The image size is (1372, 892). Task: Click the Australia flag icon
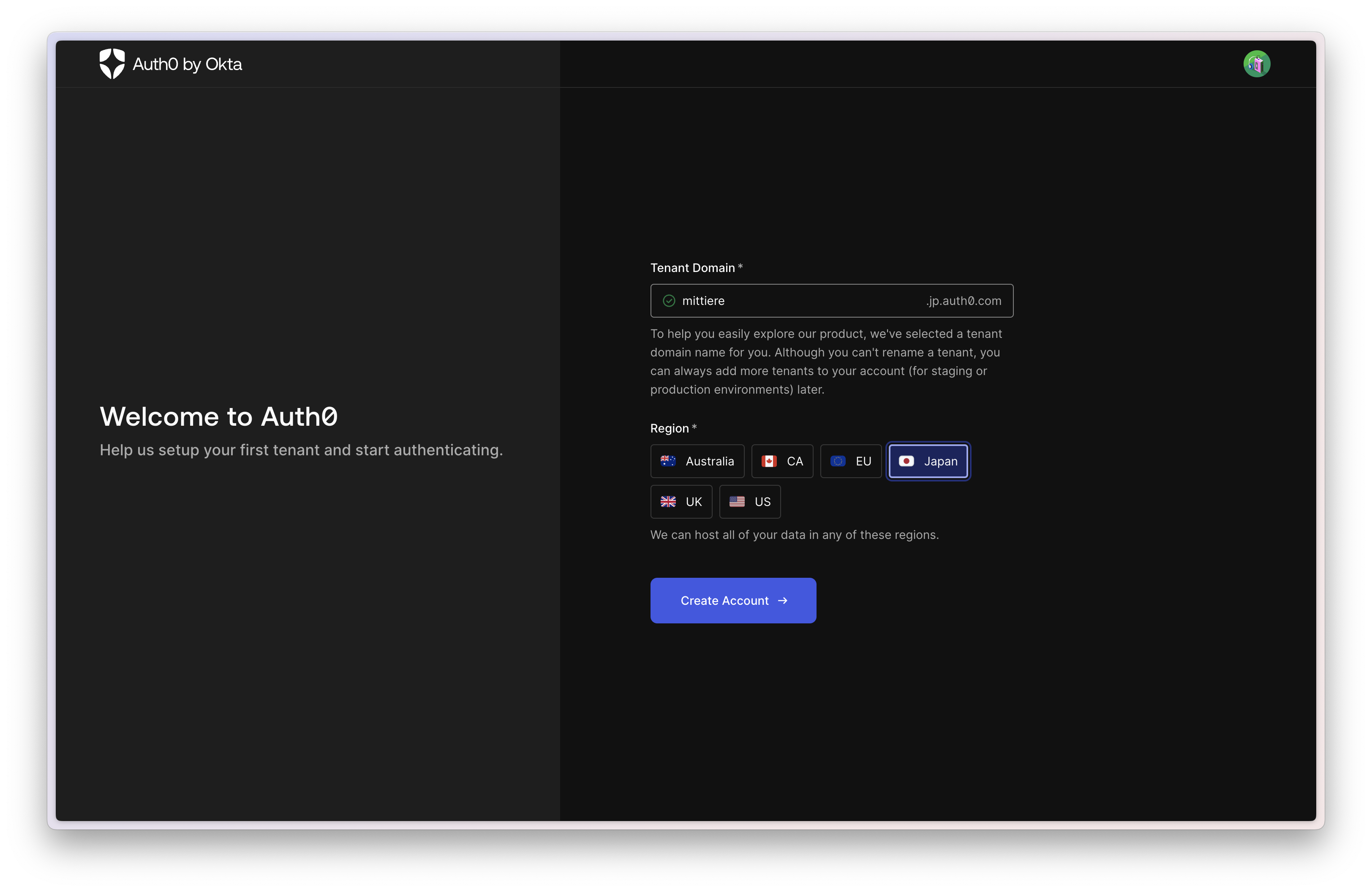(667, 461)
